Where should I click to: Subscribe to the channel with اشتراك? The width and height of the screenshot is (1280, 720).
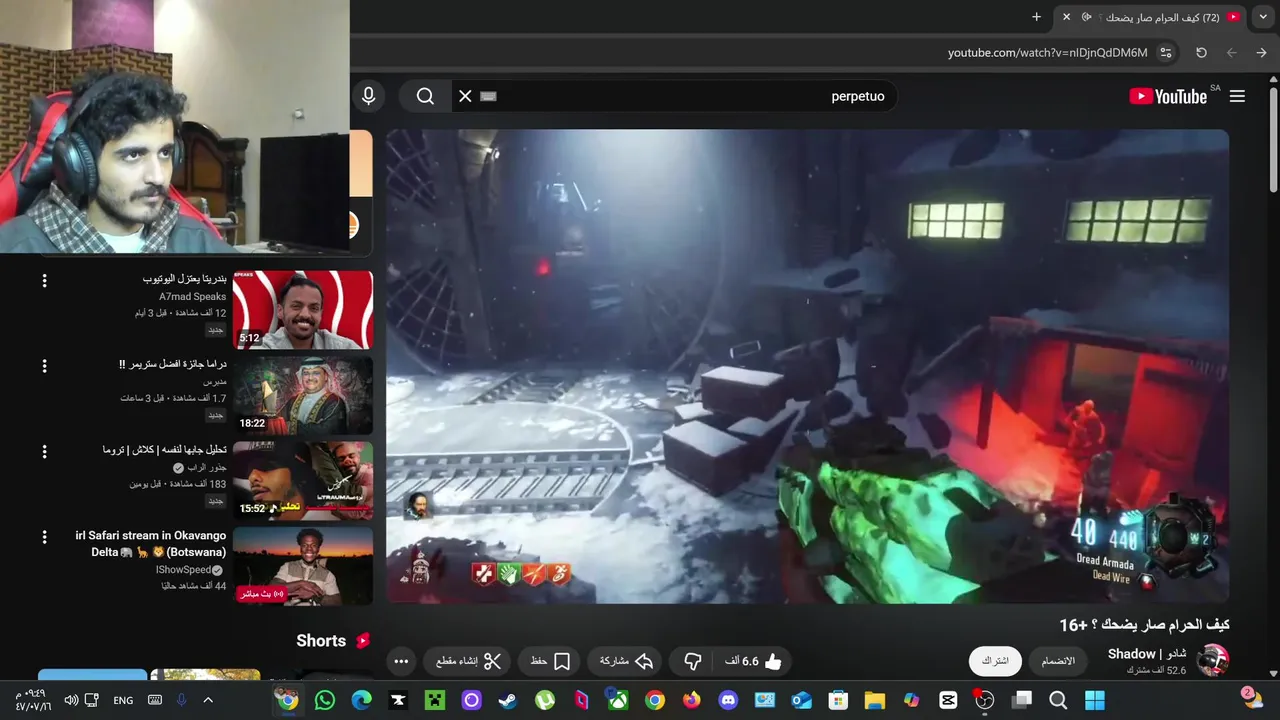coord(995,661)
